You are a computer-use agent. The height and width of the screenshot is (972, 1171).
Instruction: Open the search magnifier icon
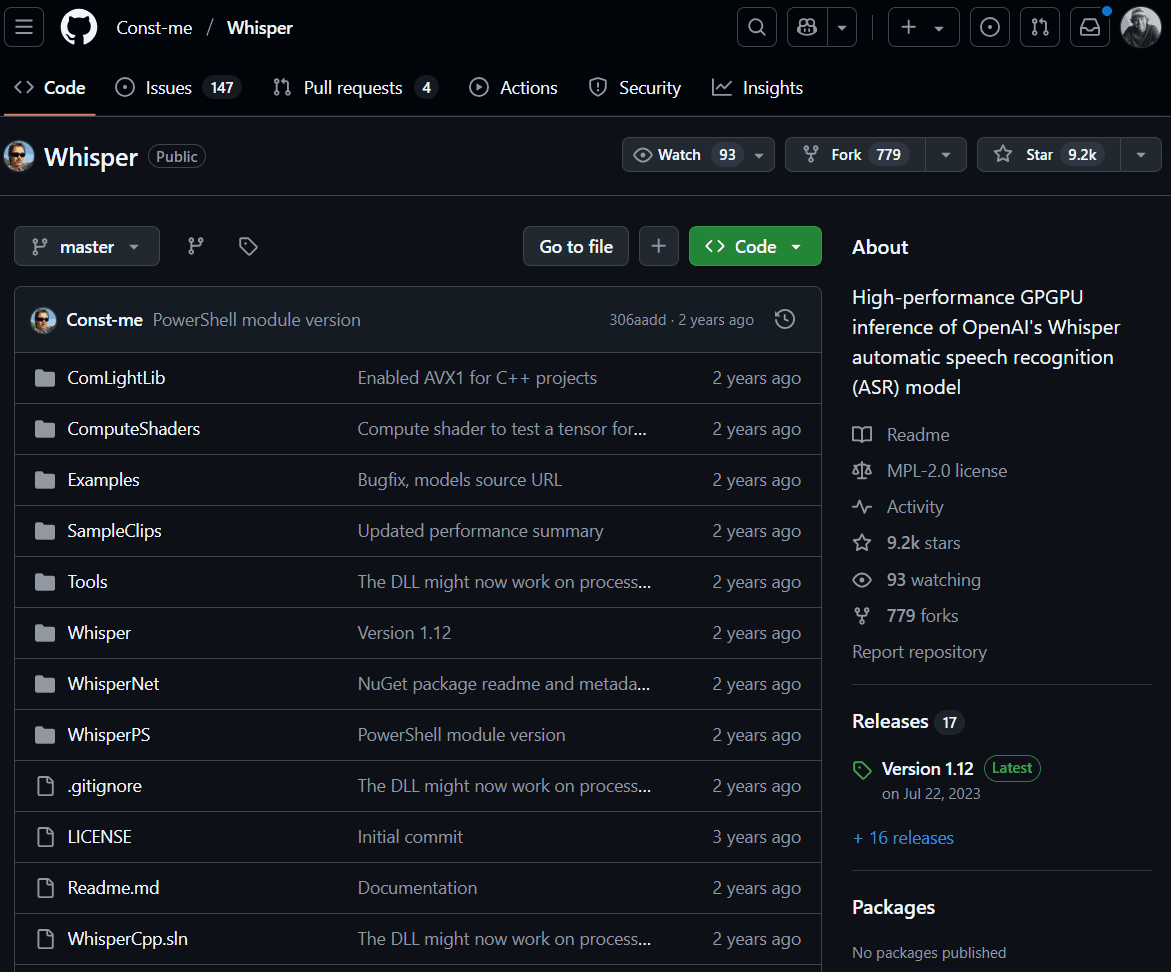click(757, 27)
